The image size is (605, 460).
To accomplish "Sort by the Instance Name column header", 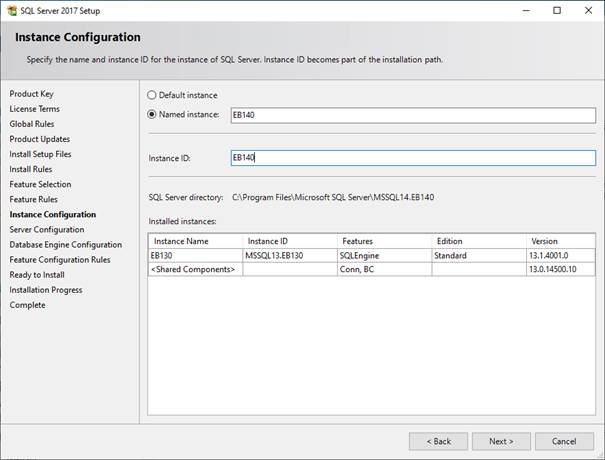I will (196, 241).
